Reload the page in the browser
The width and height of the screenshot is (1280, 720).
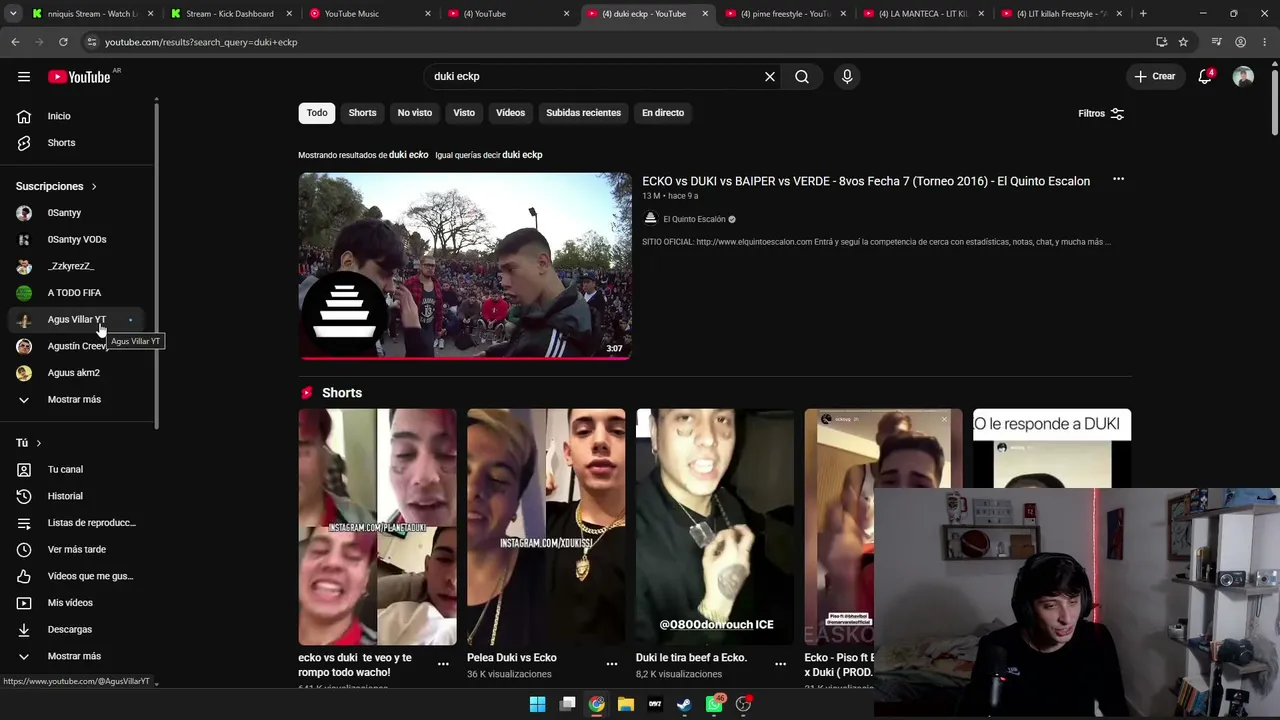click(63, 42)
